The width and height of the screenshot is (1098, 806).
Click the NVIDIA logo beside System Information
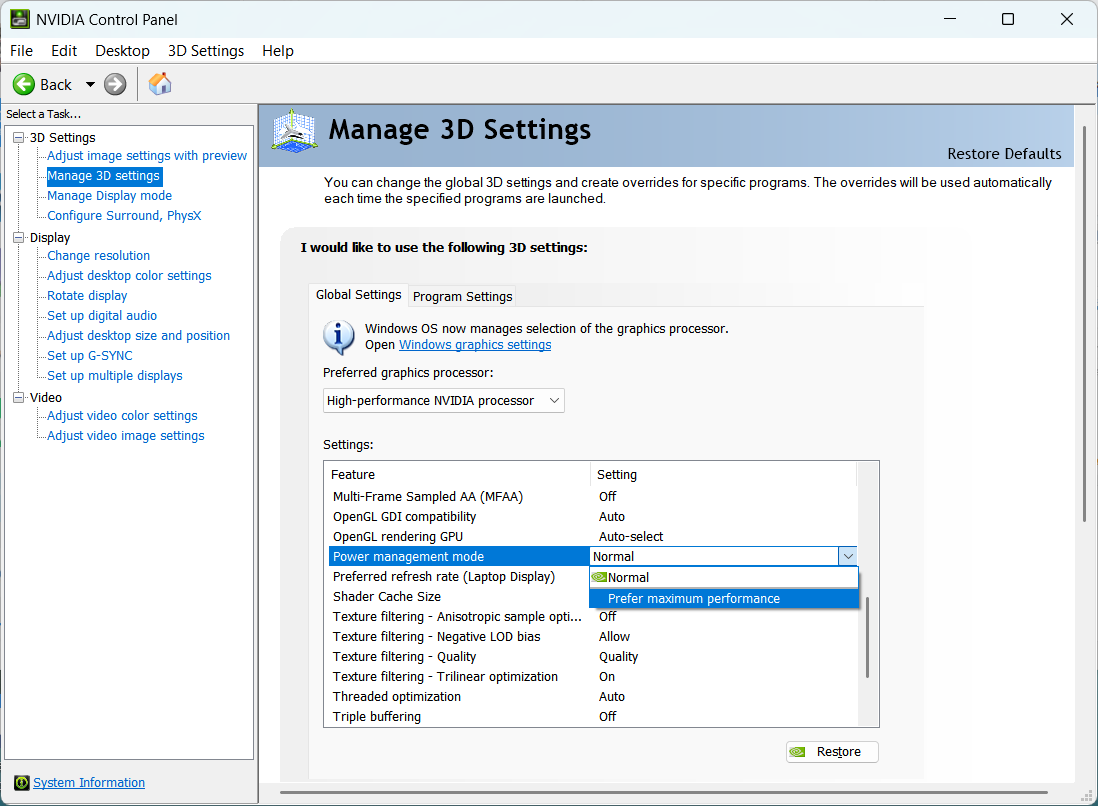click(x=22, y=782)
